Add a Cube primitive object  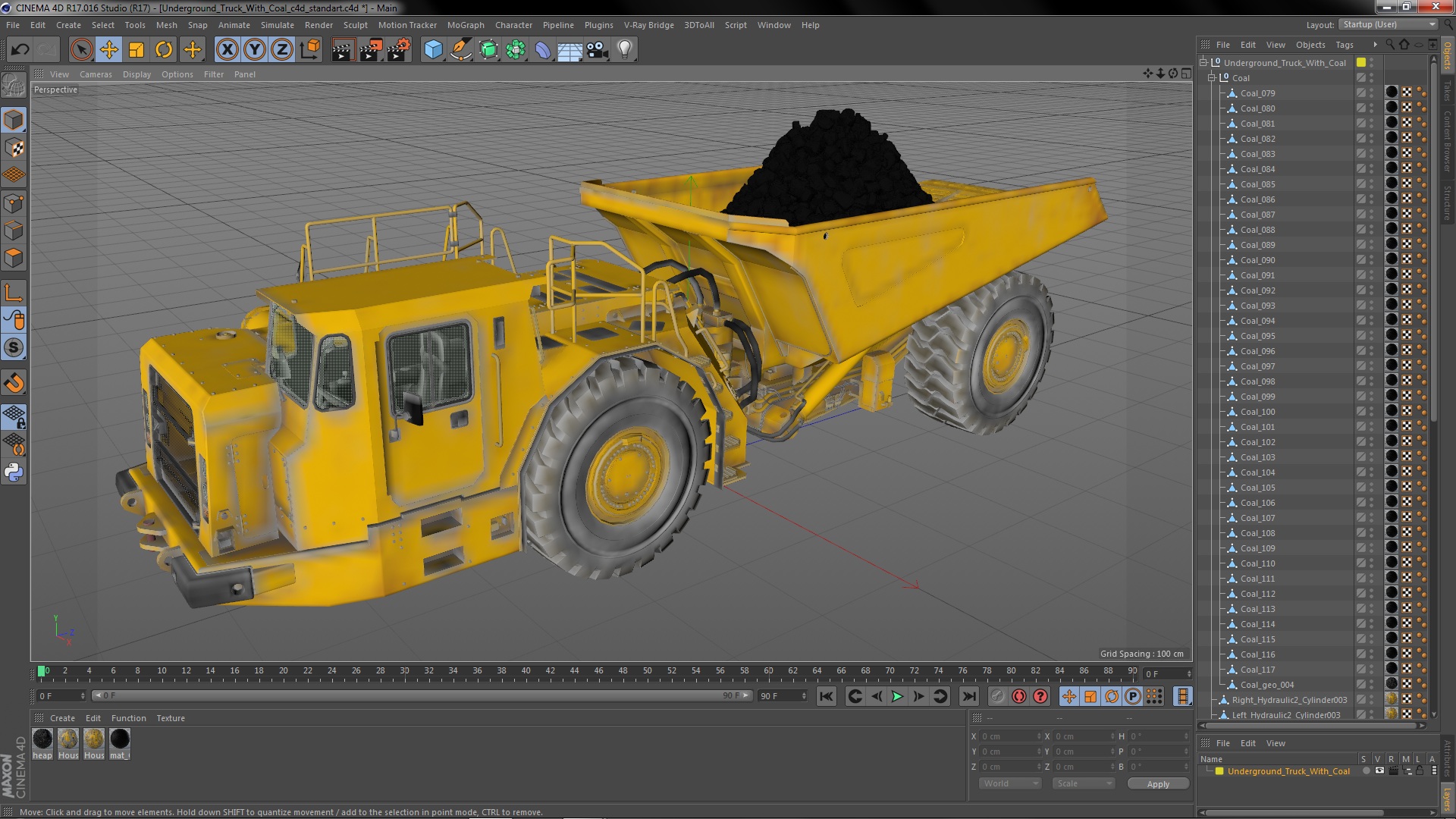click(433, 50)
